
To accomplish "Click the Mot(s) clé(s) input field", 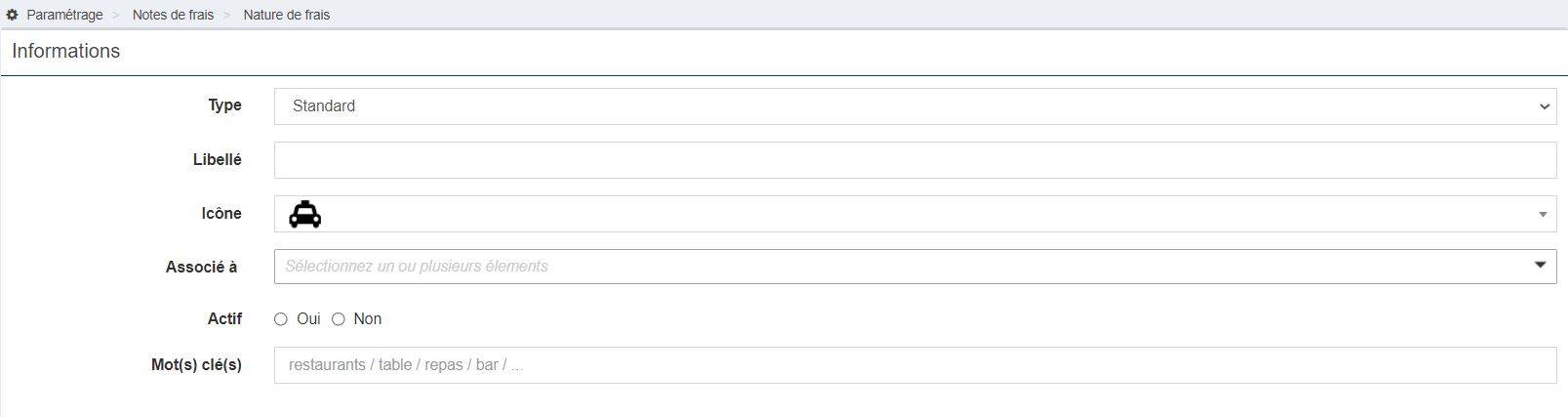I will (915, 365).
